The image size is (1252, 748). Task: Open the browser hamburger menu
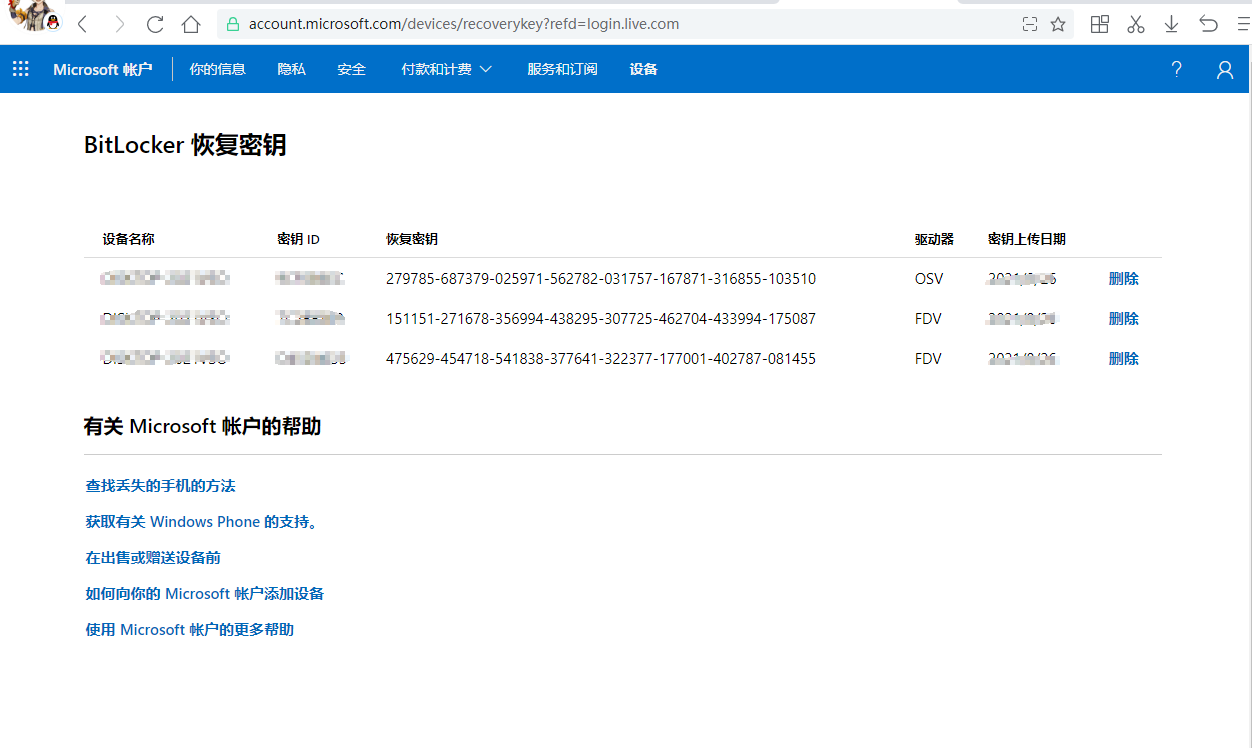[1243, 24]
